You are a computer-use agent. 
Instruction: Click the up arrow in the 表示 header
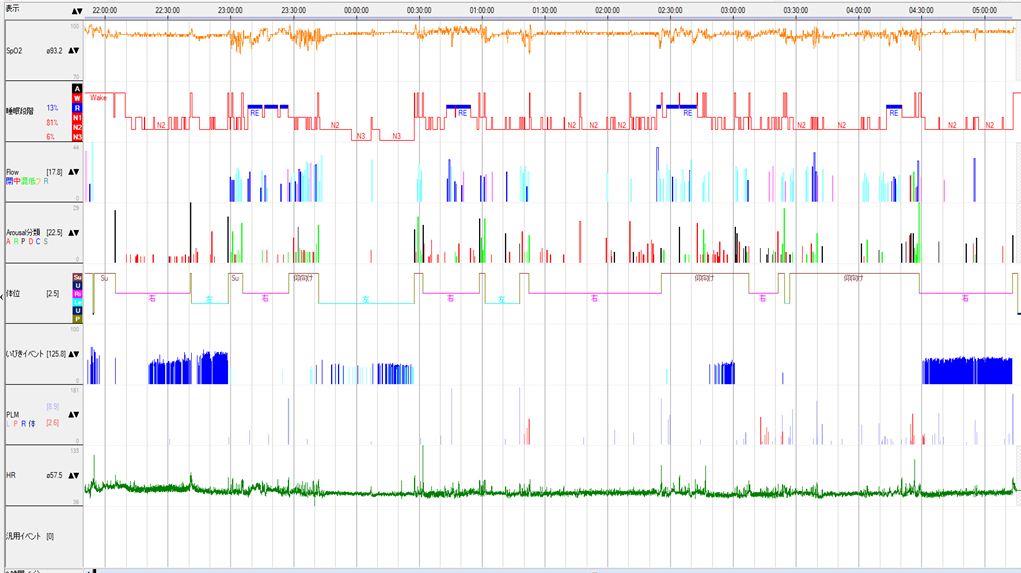(74, 10)
